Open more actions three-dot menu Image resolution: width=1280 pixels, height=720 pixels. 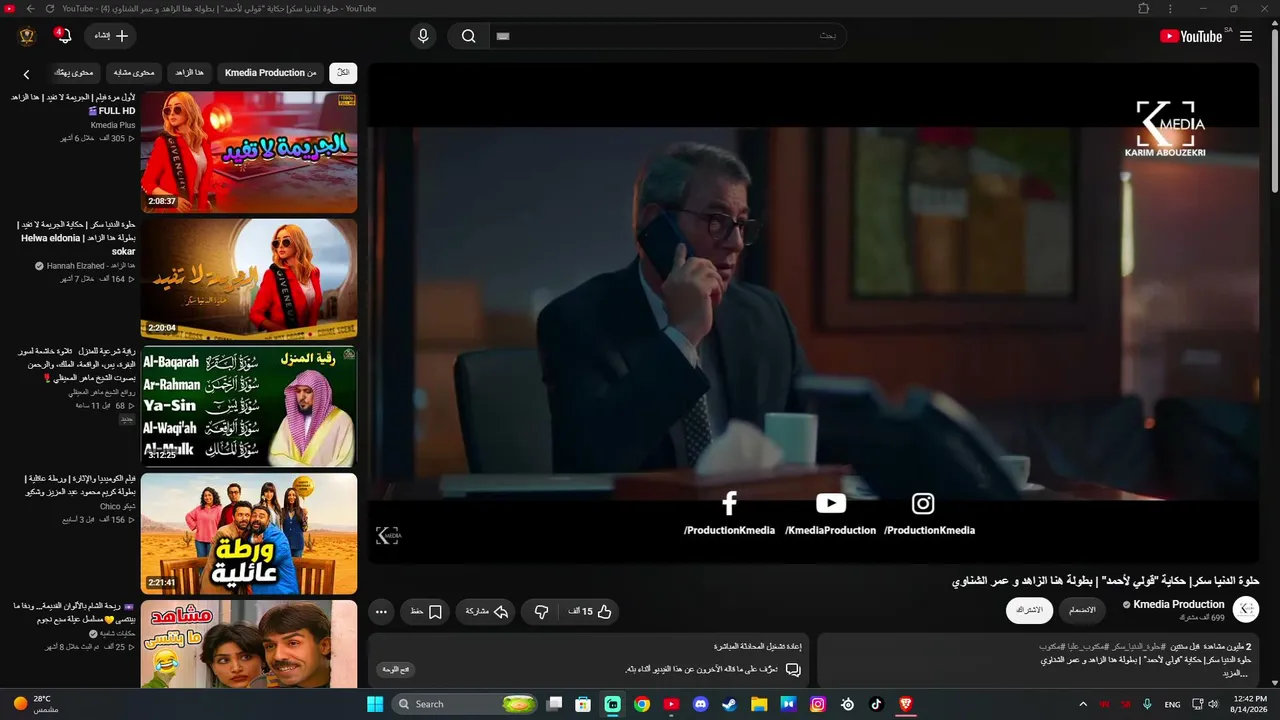pyautogui.click(x=381, y=612)
